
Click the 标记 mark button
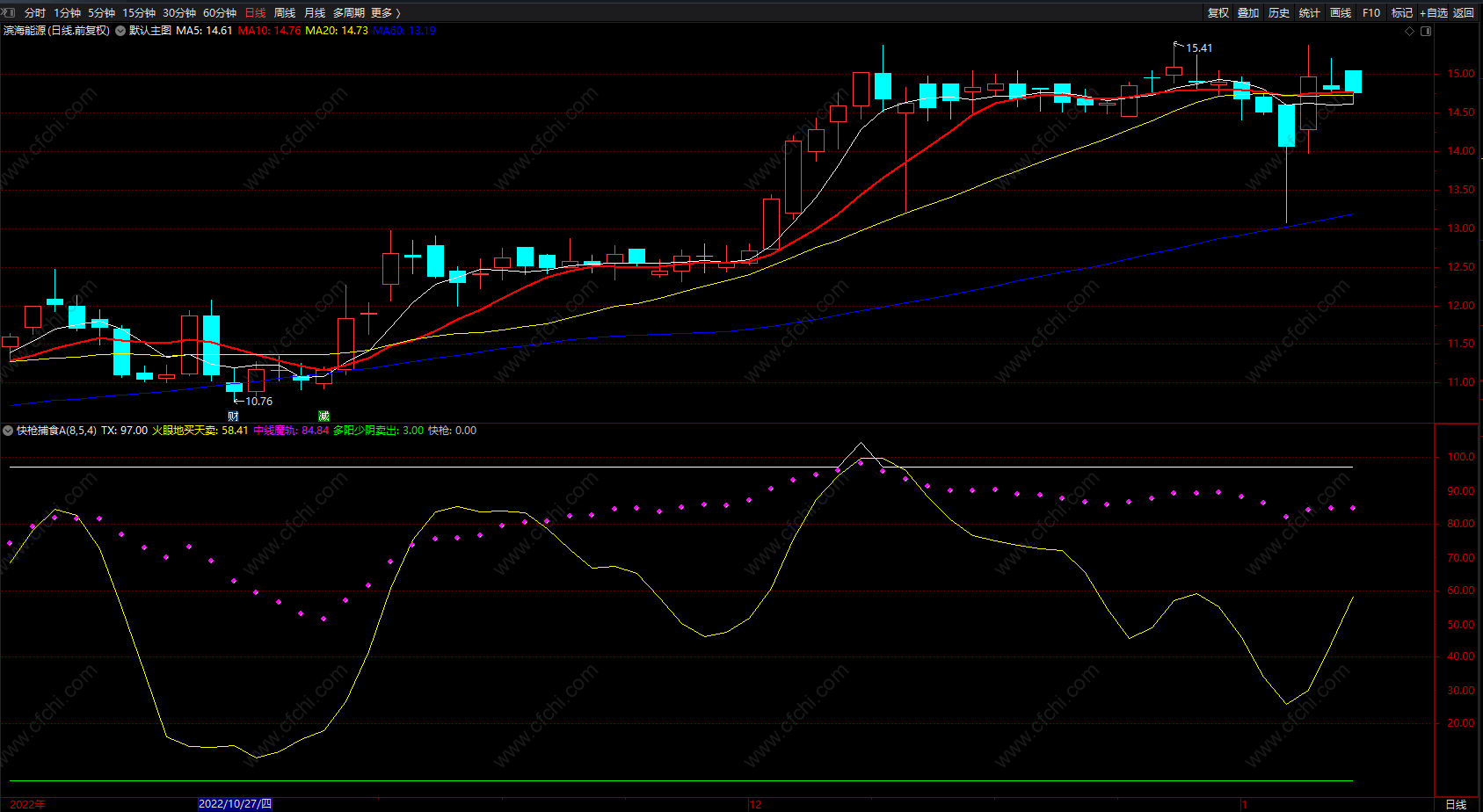pos(1402,13)
